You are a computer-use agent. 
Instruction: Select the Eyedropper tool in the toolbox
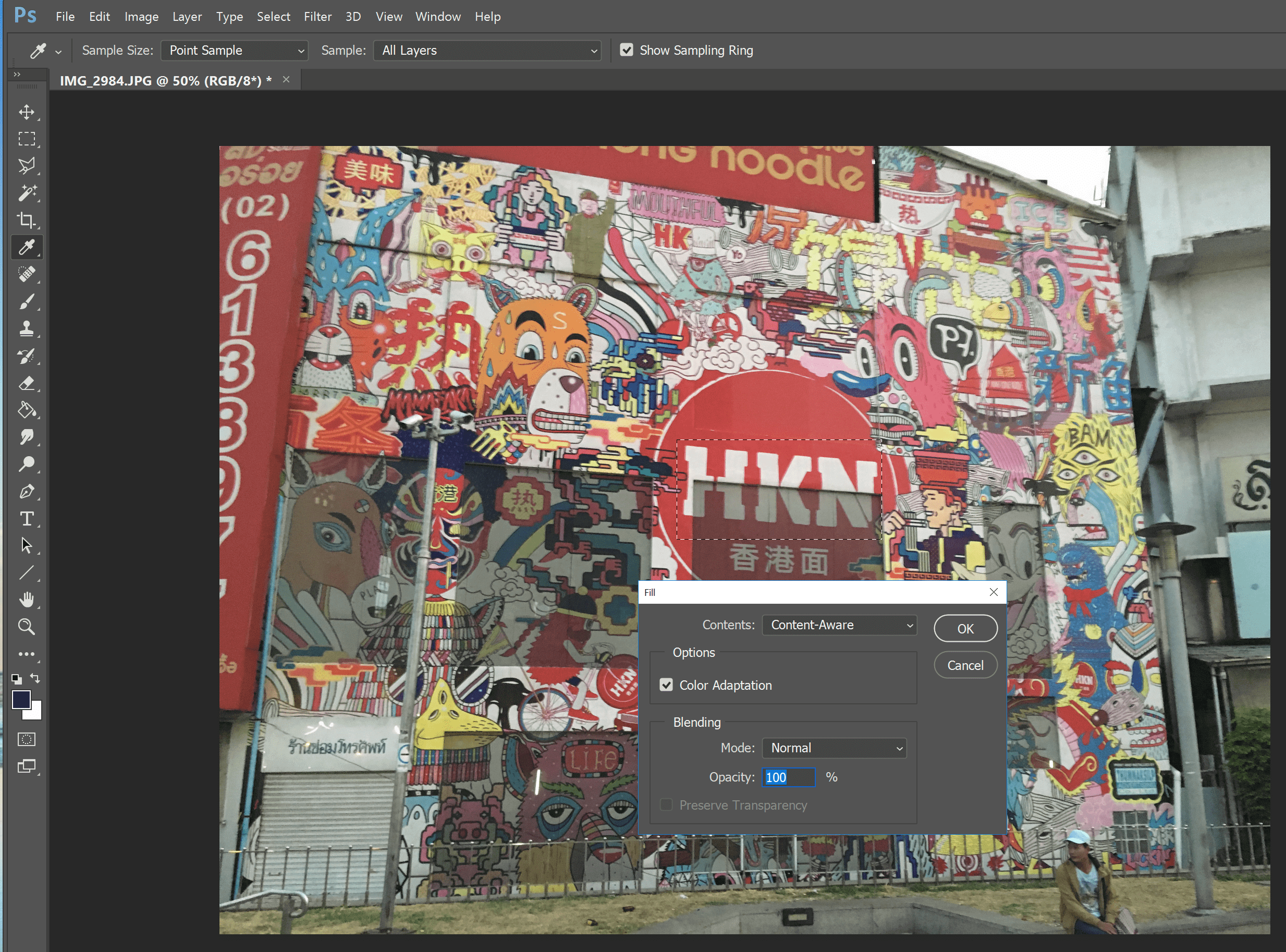click(x=27, y=247)
